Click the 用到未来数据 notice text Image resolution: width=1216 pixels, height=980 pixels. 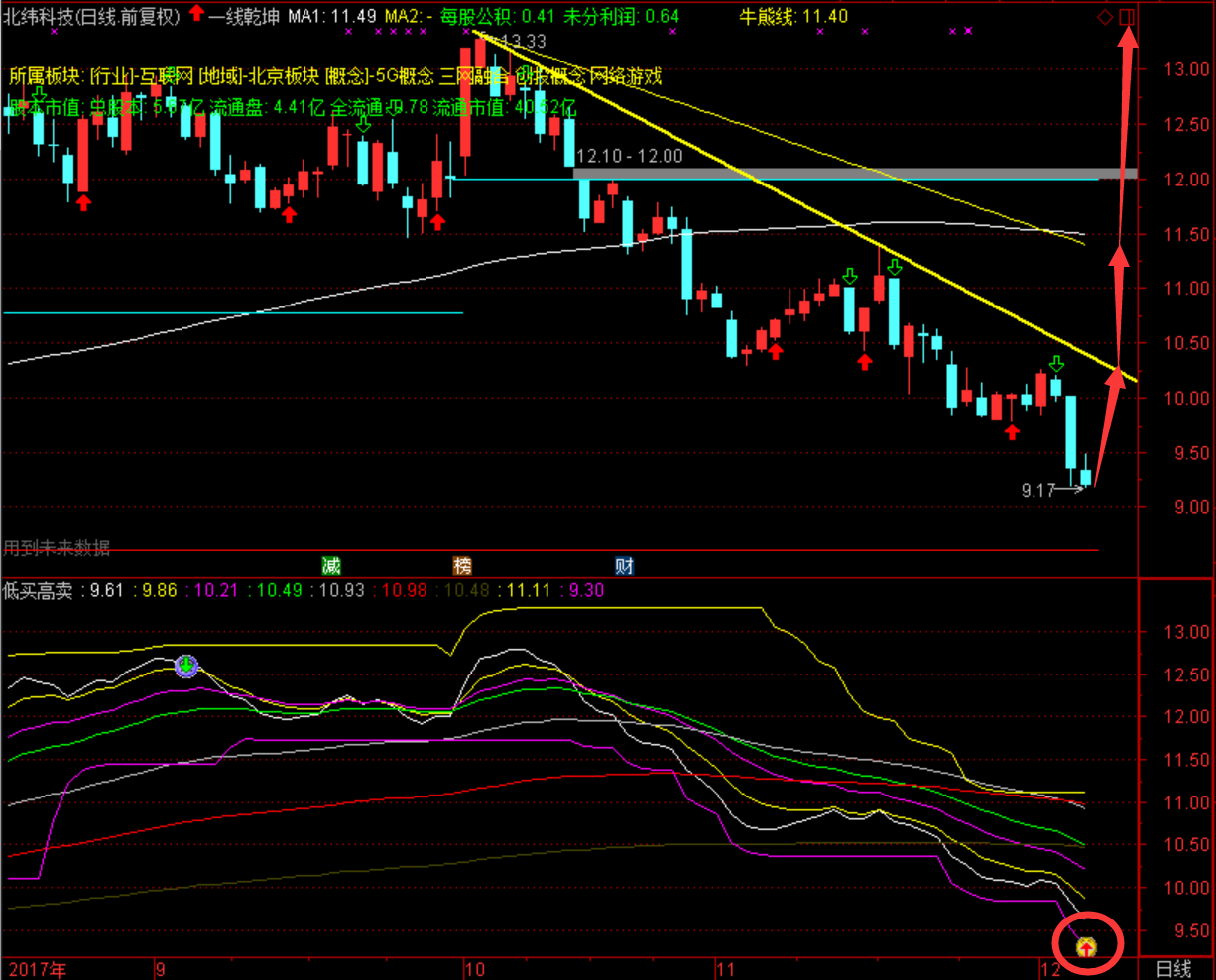click(x=57, y=548)
